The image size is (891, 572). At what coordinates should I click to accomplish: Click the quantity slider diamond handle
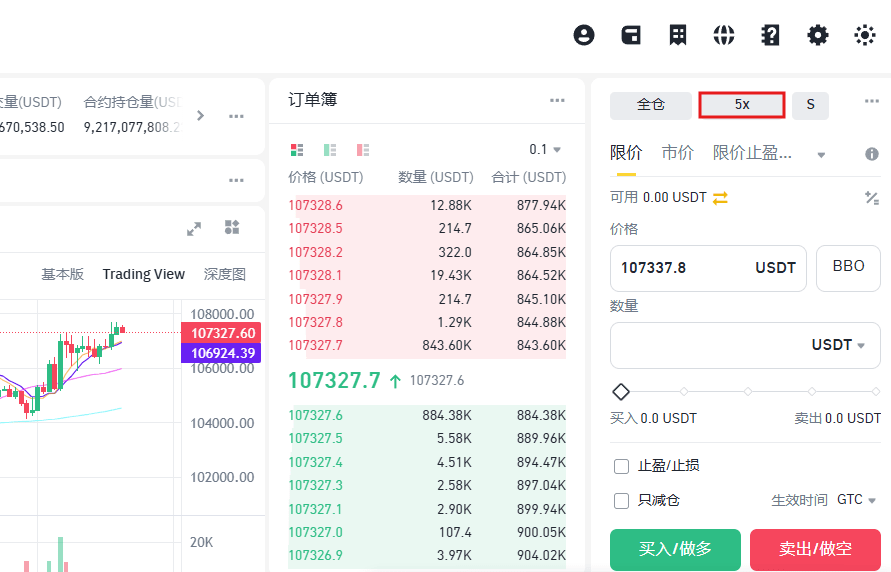[621, 391]
